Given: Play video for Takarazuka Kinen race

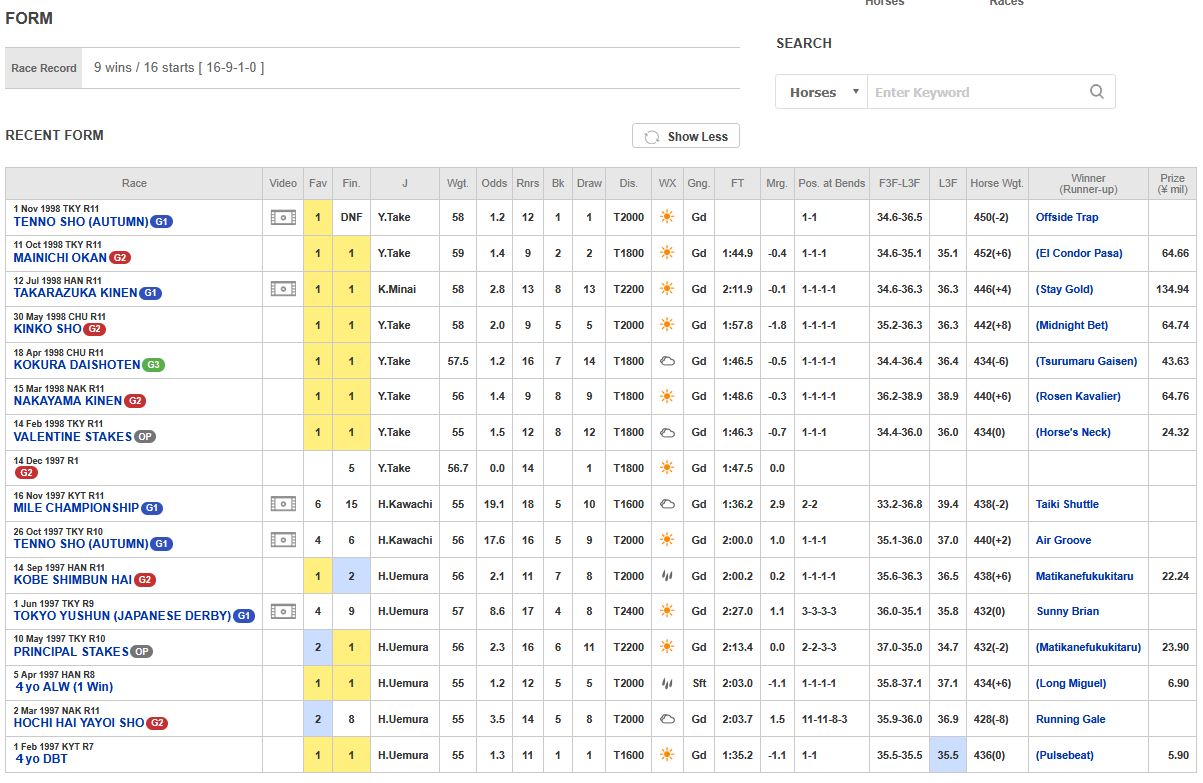Looking at the screenshot, I should (283, 289).
